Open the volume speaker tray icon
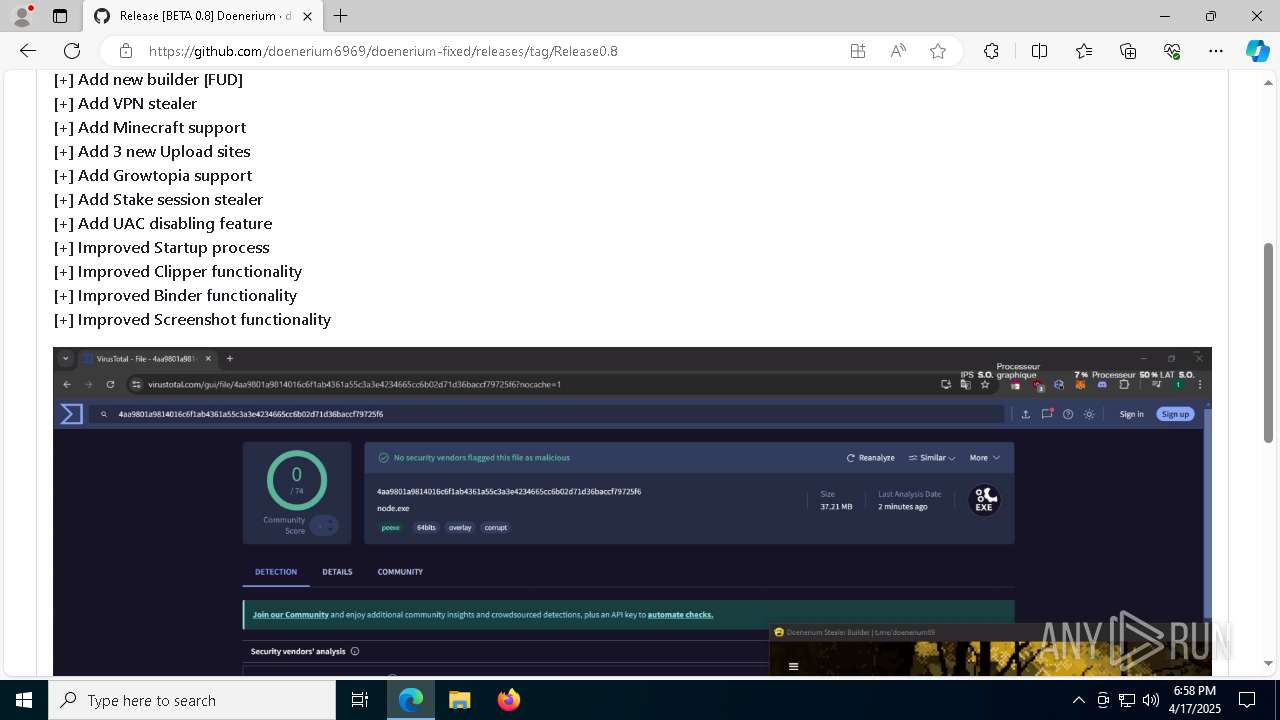This screenshot has width=1280, height=720. point(1151,700)
